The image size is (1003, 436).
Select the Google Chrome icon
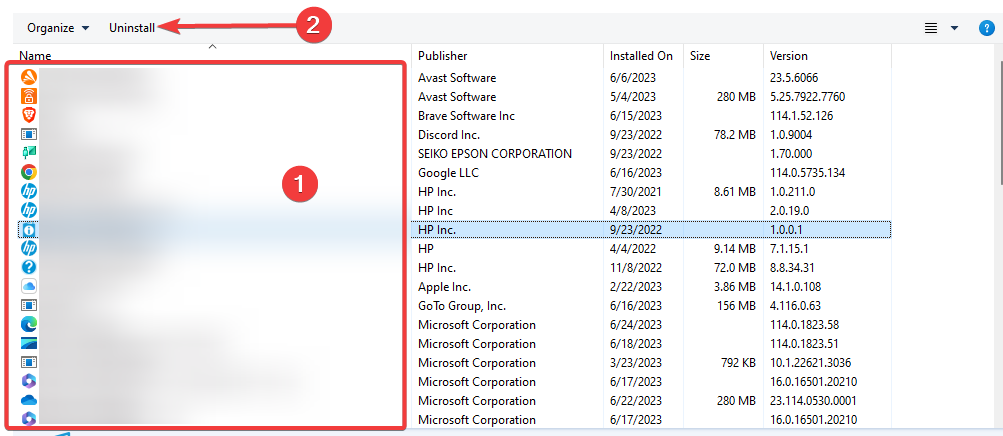tap(29, 172)
